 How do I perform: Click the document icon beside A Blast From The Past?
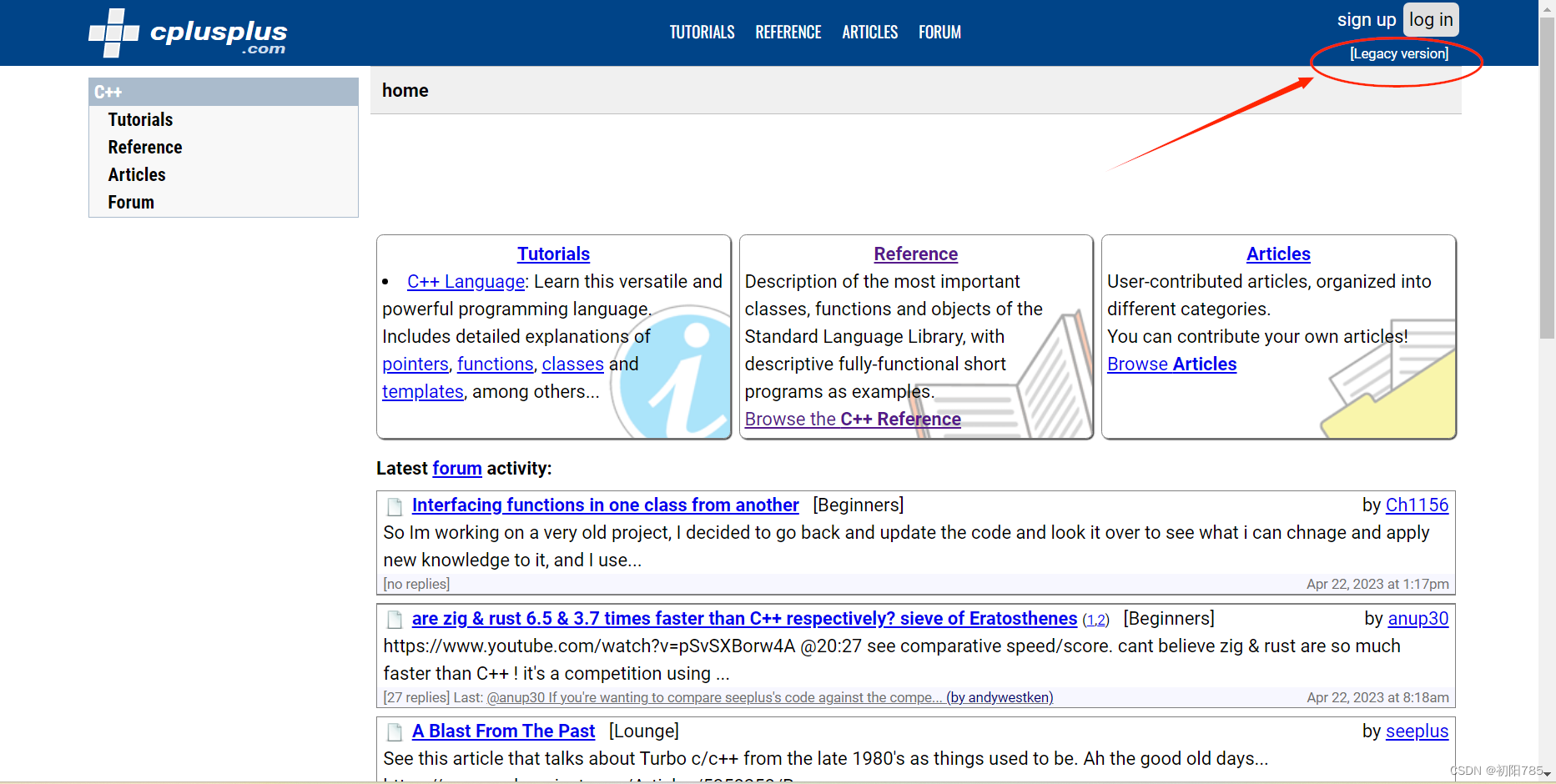click(395, 732)
